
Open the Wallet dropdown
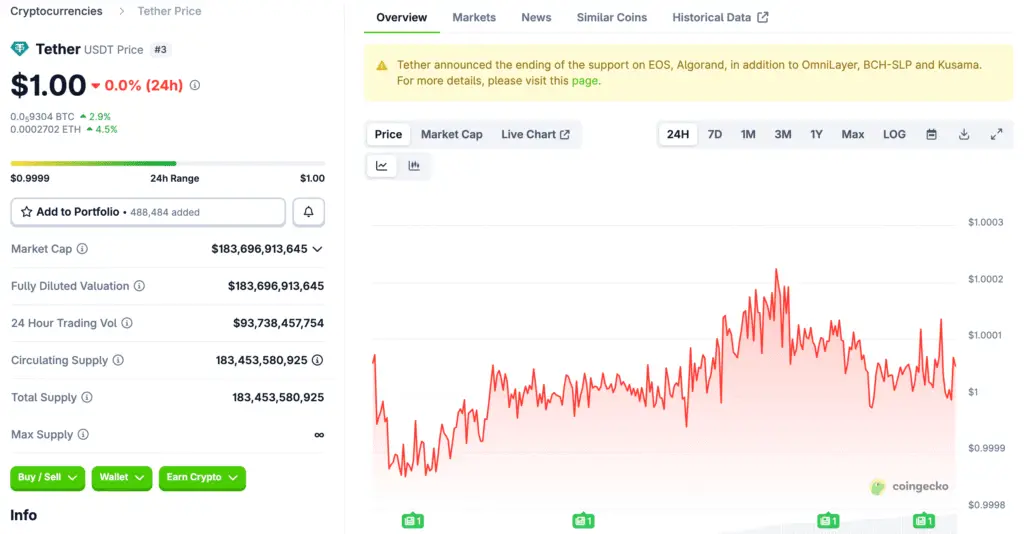tap(122, 478)
